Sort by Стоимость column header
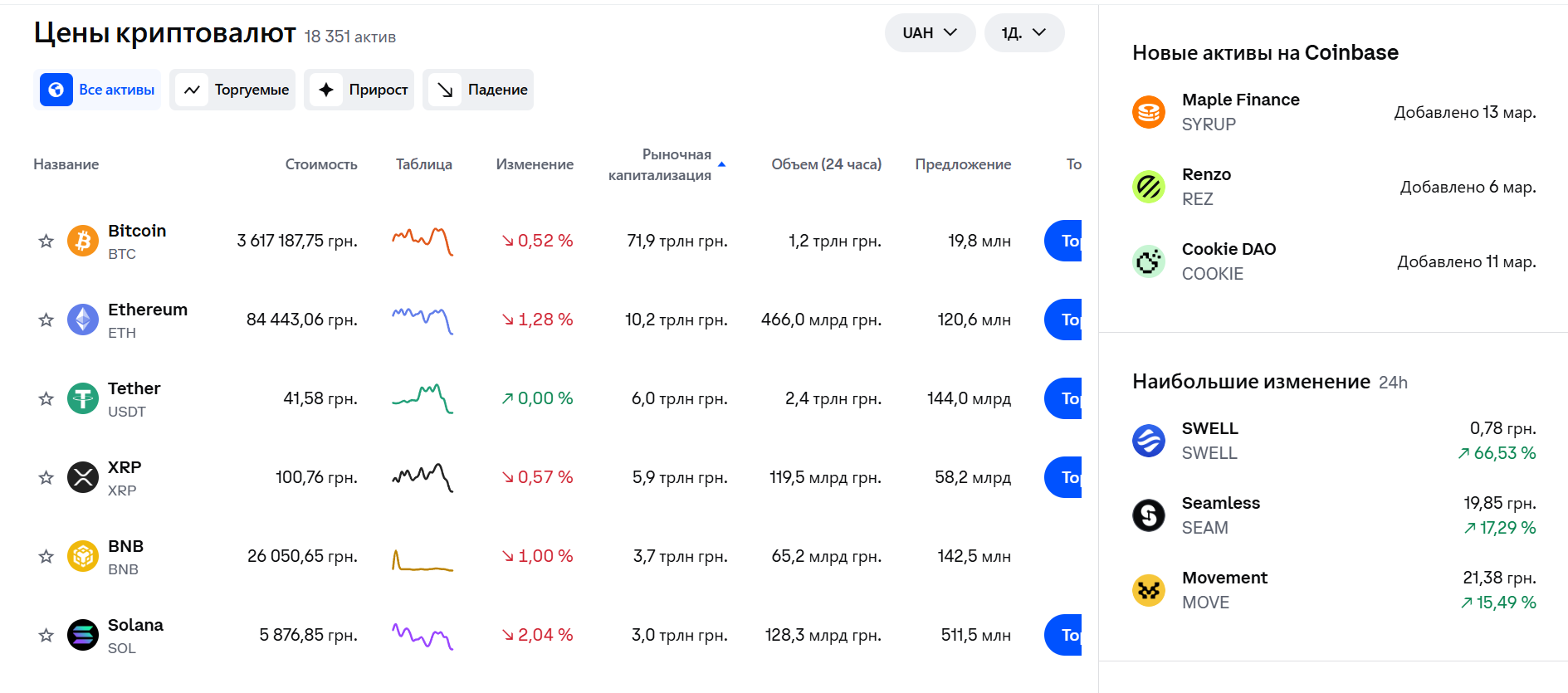 click(x=321, y=164)
